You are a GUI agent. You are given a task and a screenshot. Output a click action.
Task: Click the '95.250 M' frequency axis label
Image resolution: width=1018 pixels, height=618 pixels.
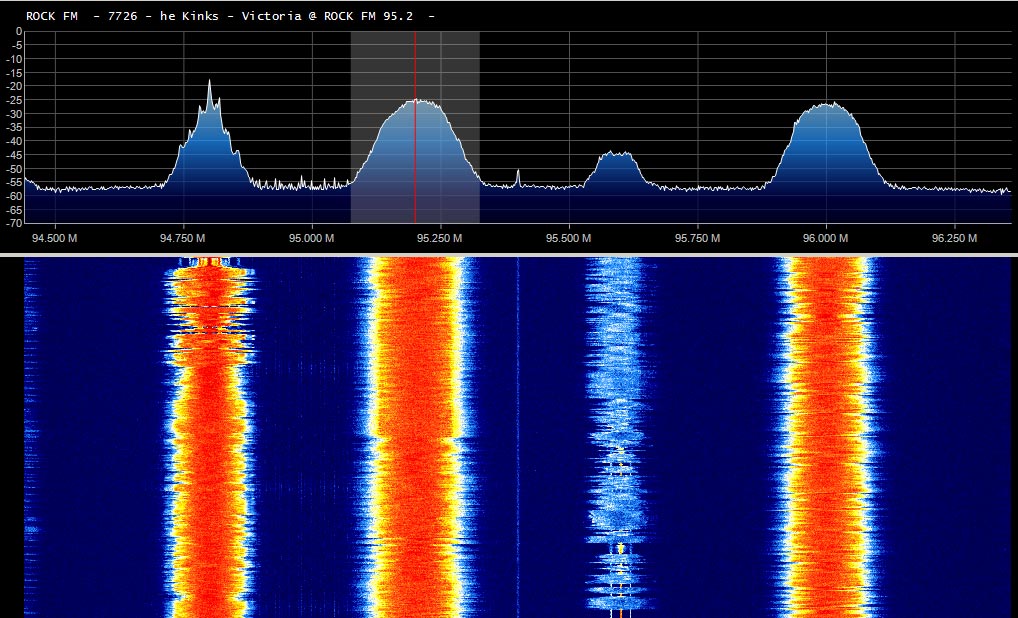440,238
